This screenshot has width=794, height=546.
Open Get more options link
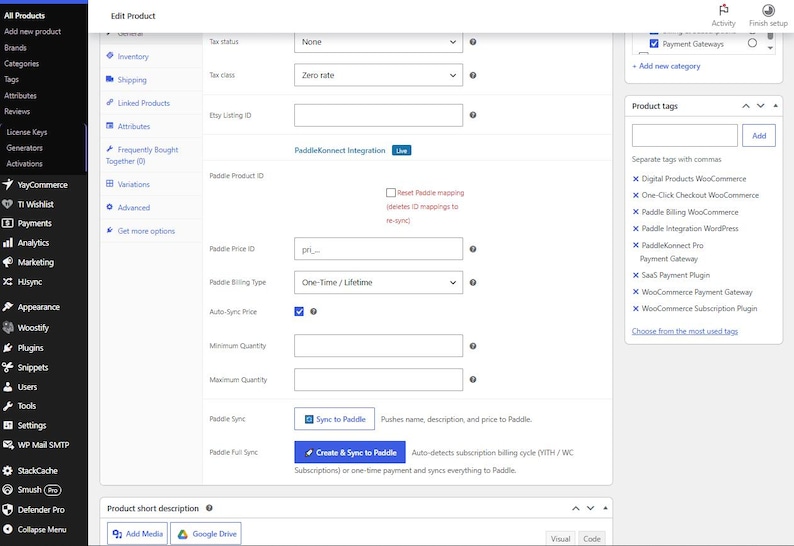(x=151, y=231)
